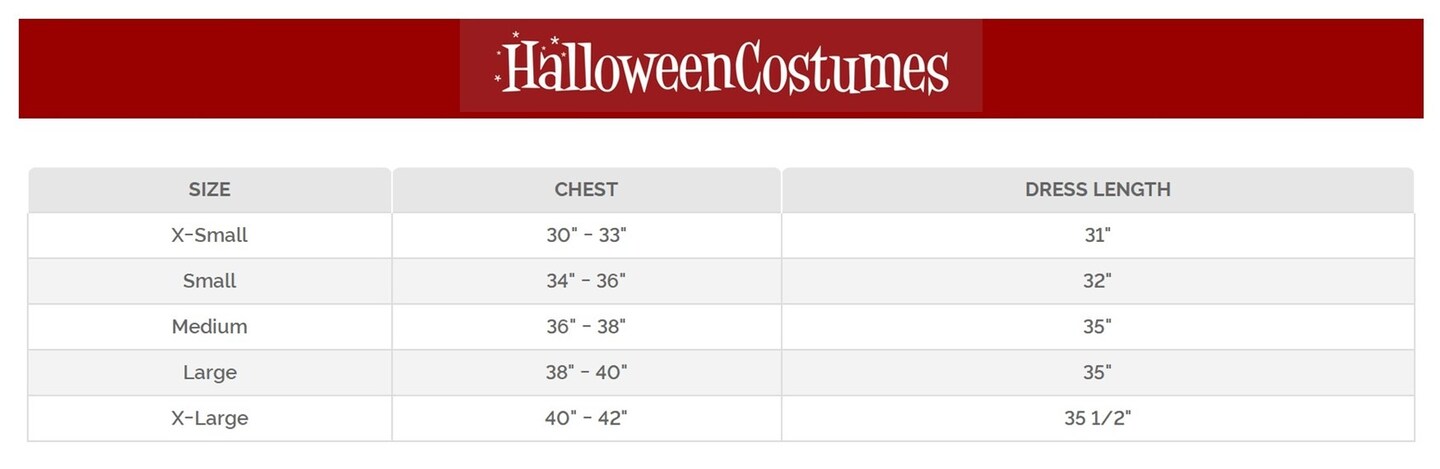Select the Medium size cell
This screenshot has width=1440, height=469.
[x=209, y=327]
